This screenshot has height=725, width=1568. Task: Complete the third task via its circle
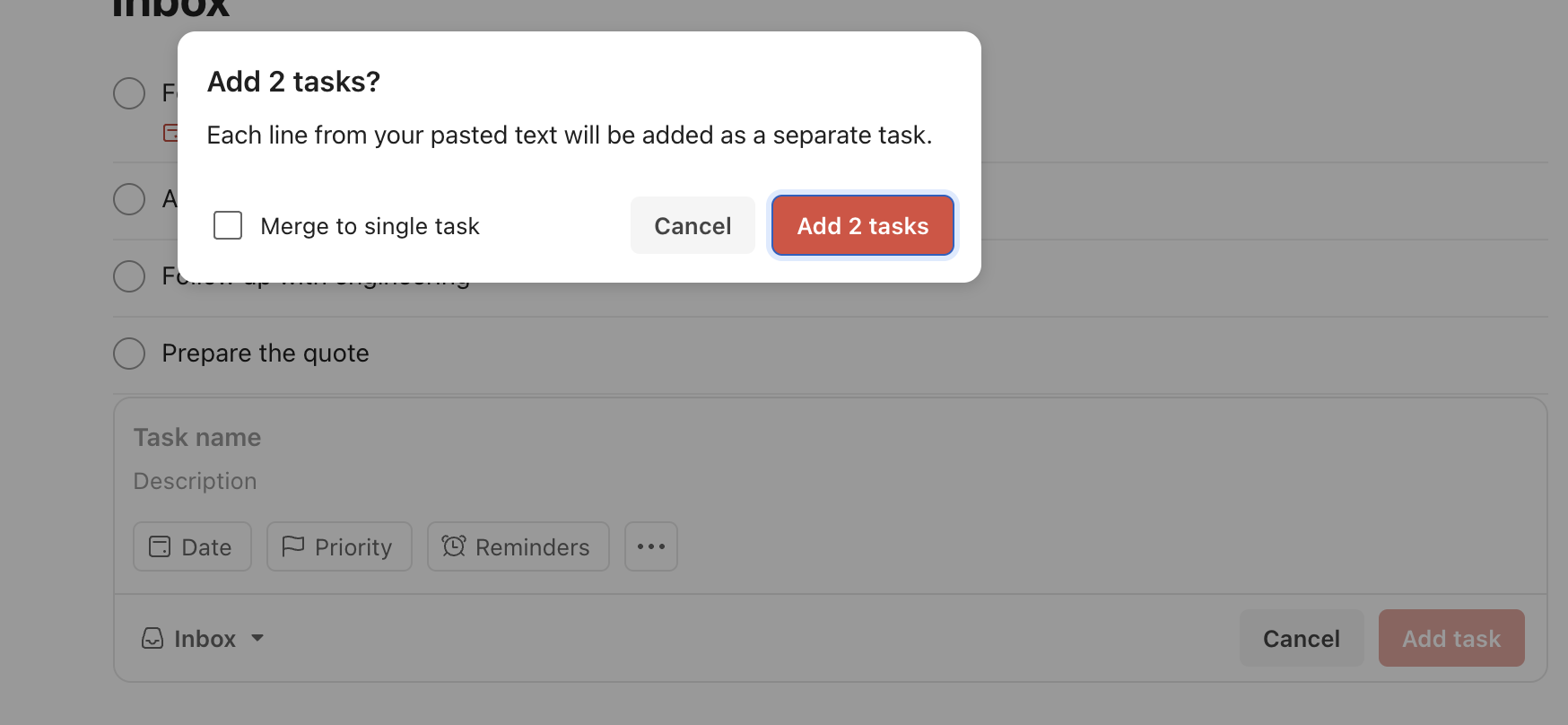tap(129, 276)
